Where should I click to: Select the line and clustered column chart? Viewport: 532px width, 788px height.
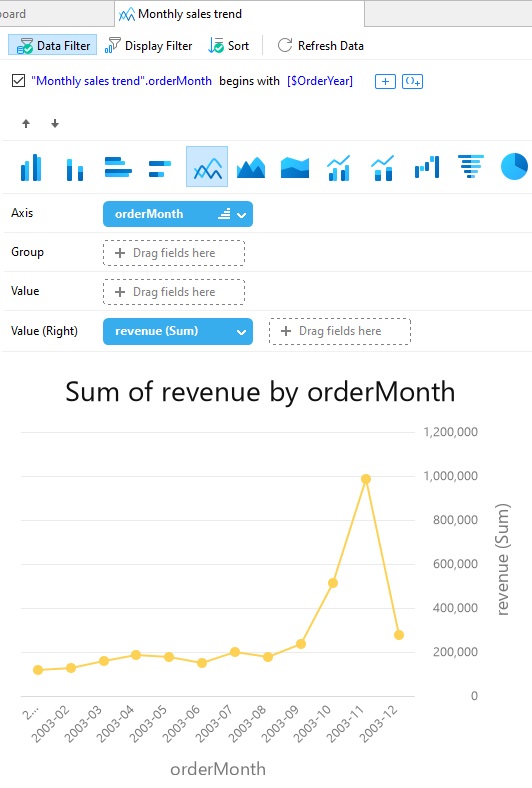(x=339, y=167)
